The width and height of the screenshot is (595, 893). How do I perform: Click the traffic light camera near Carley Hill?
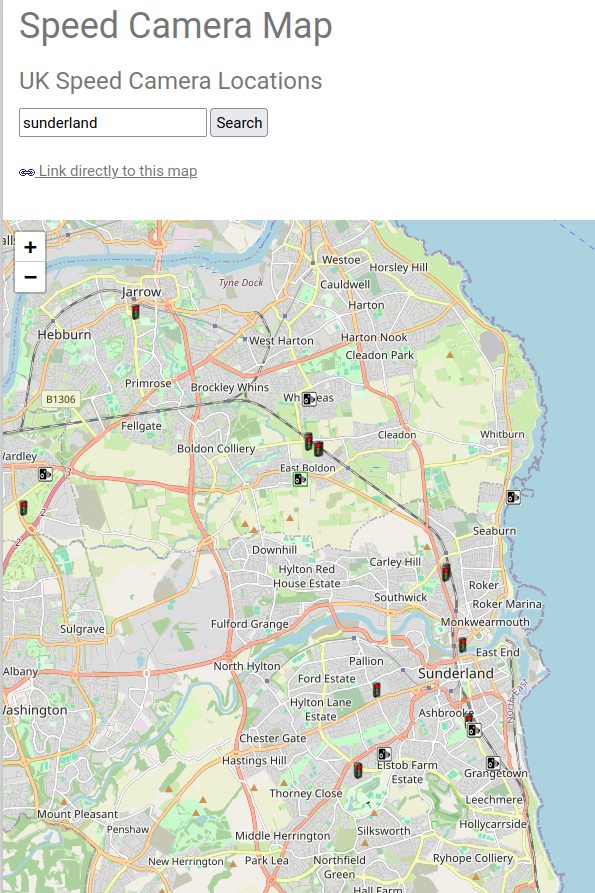click(446, 571)
